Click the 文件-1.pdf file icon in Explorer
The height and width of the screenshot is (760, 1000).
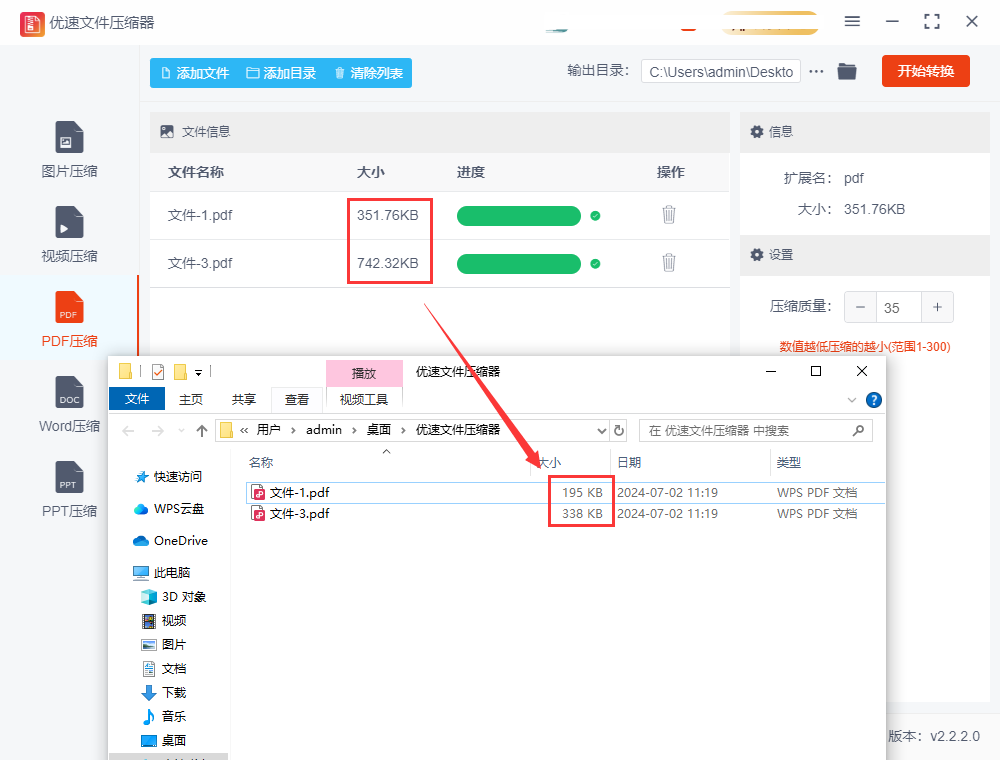[258, 493]
